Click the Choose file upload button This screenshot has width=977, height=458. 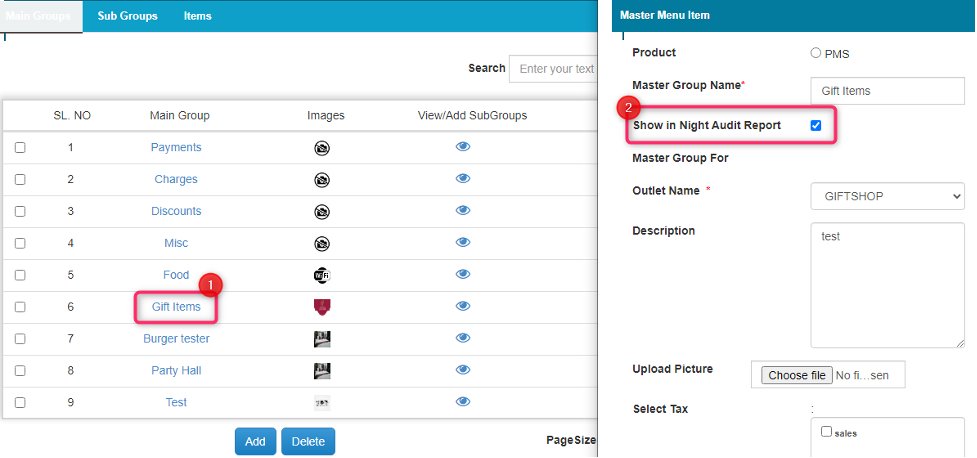797,375
